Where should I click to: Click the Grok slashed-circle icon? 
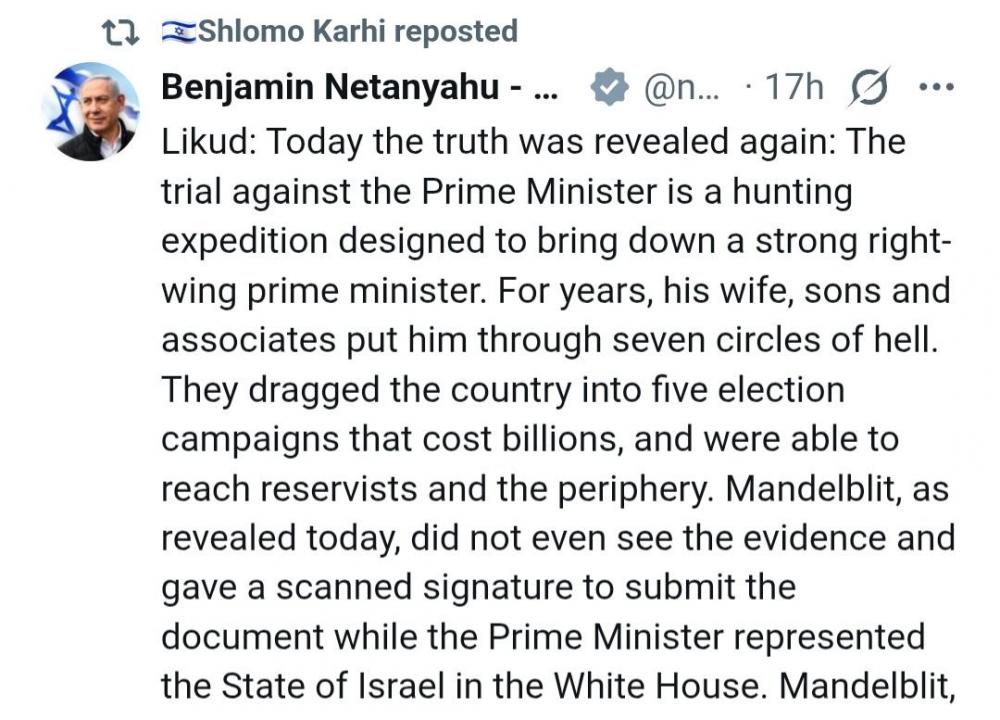click(869, 87)
